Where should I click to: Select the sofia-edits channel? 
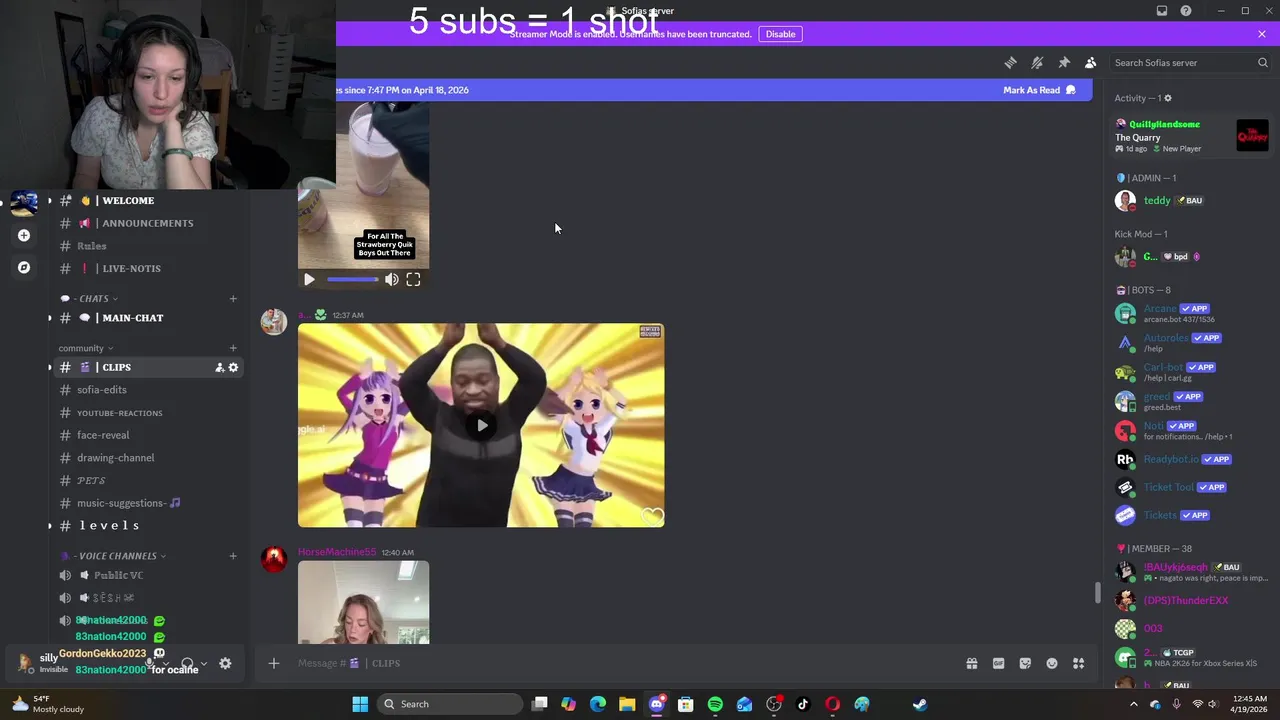146,390
